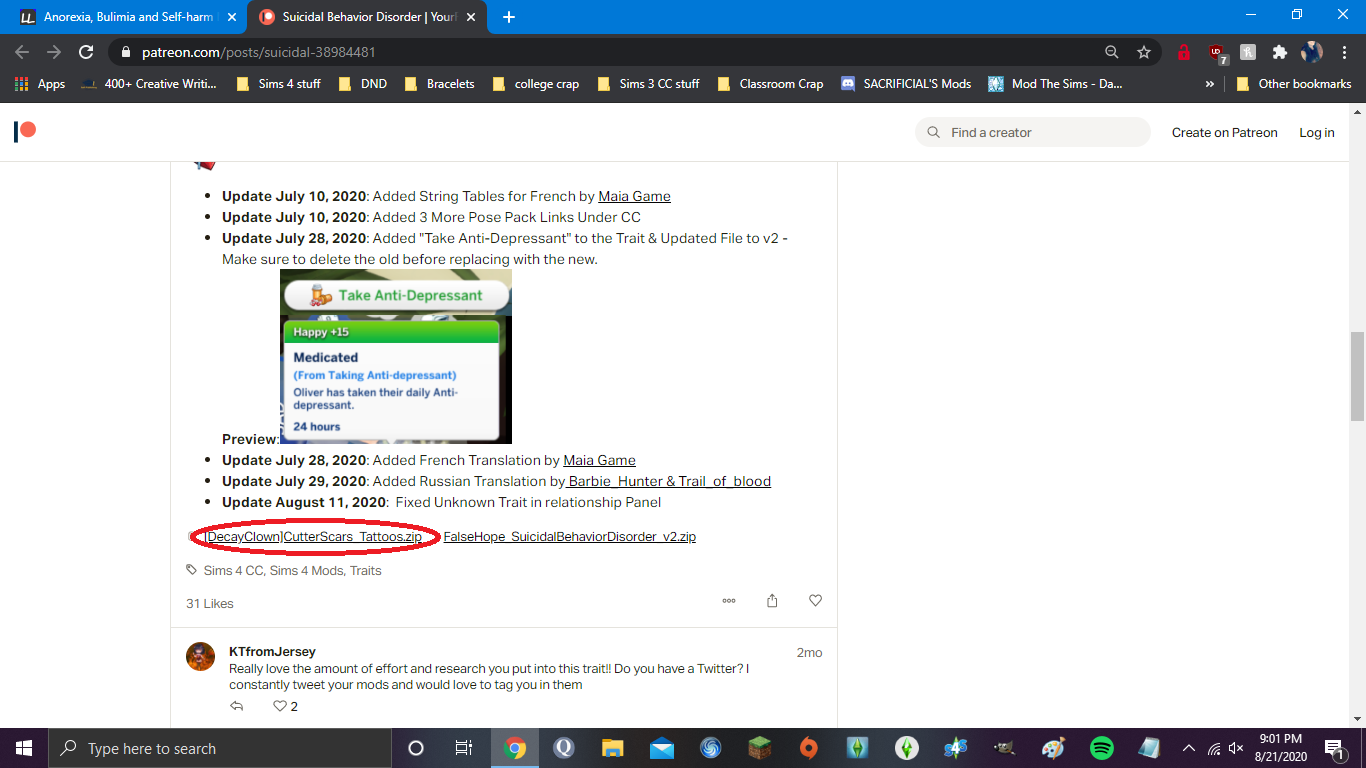Screen dimensions: 1366x768
Task: Open Spotify from the taskbar
Action: pyautogui.click(x=1102, y=748)
